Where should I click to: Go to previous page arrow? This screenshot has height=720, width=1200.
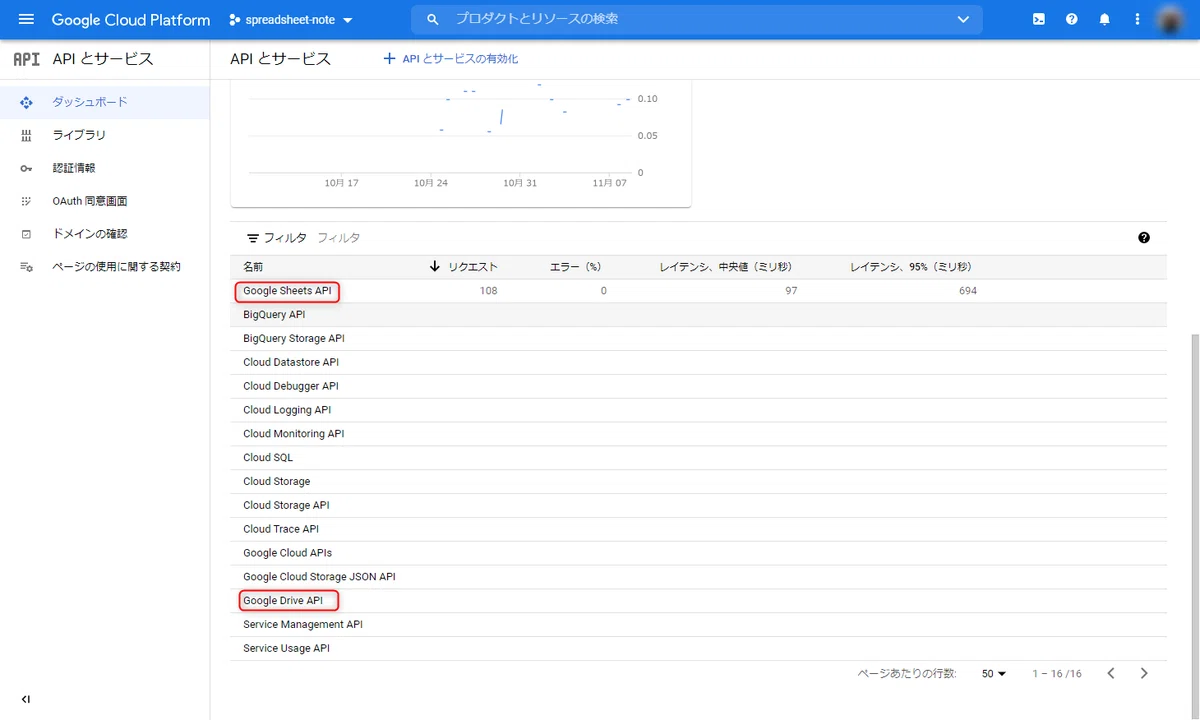(1111, 673)
